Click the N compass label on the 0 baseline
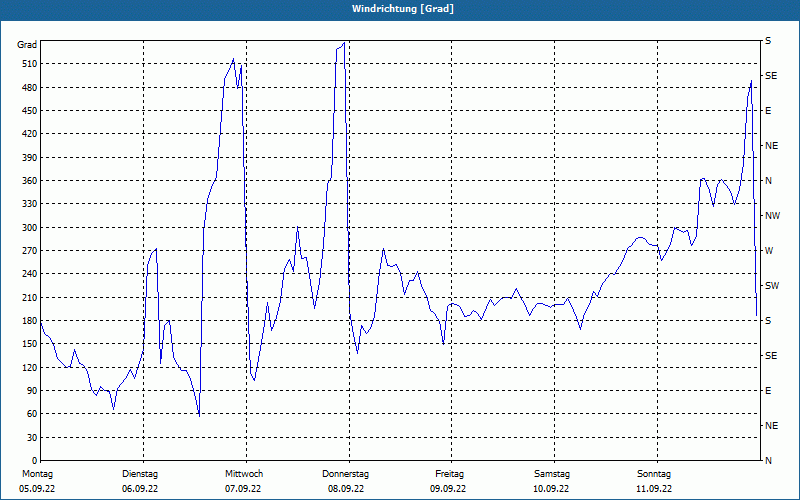This screenshot has height=500, width=800. [x=768, y=461]
